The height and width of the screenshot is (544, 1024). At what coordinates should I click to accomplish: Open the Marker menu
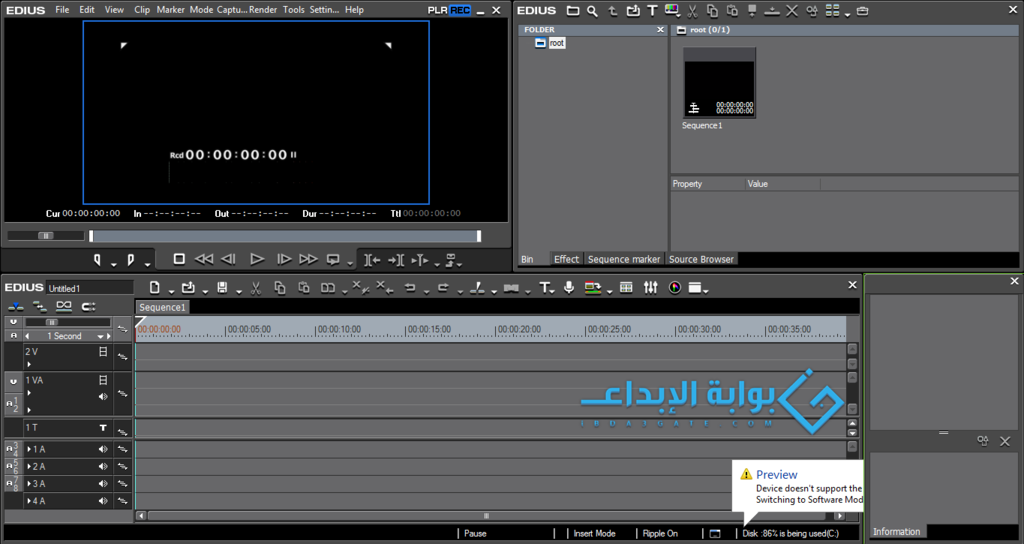(x=170, y=10)
